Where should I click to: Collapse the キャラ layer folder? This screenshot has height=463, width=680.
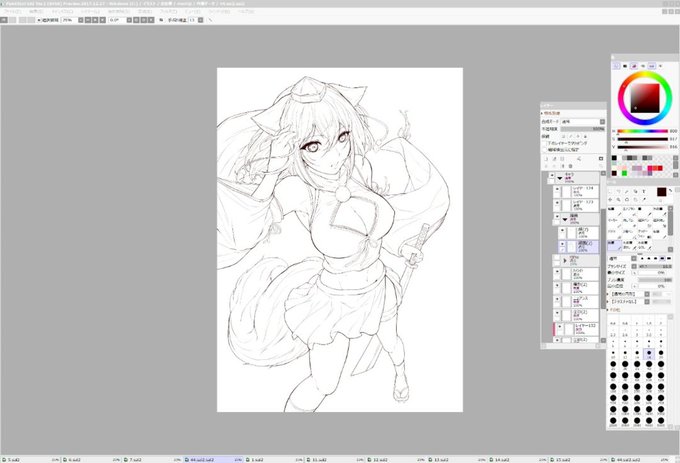point(560,178)
